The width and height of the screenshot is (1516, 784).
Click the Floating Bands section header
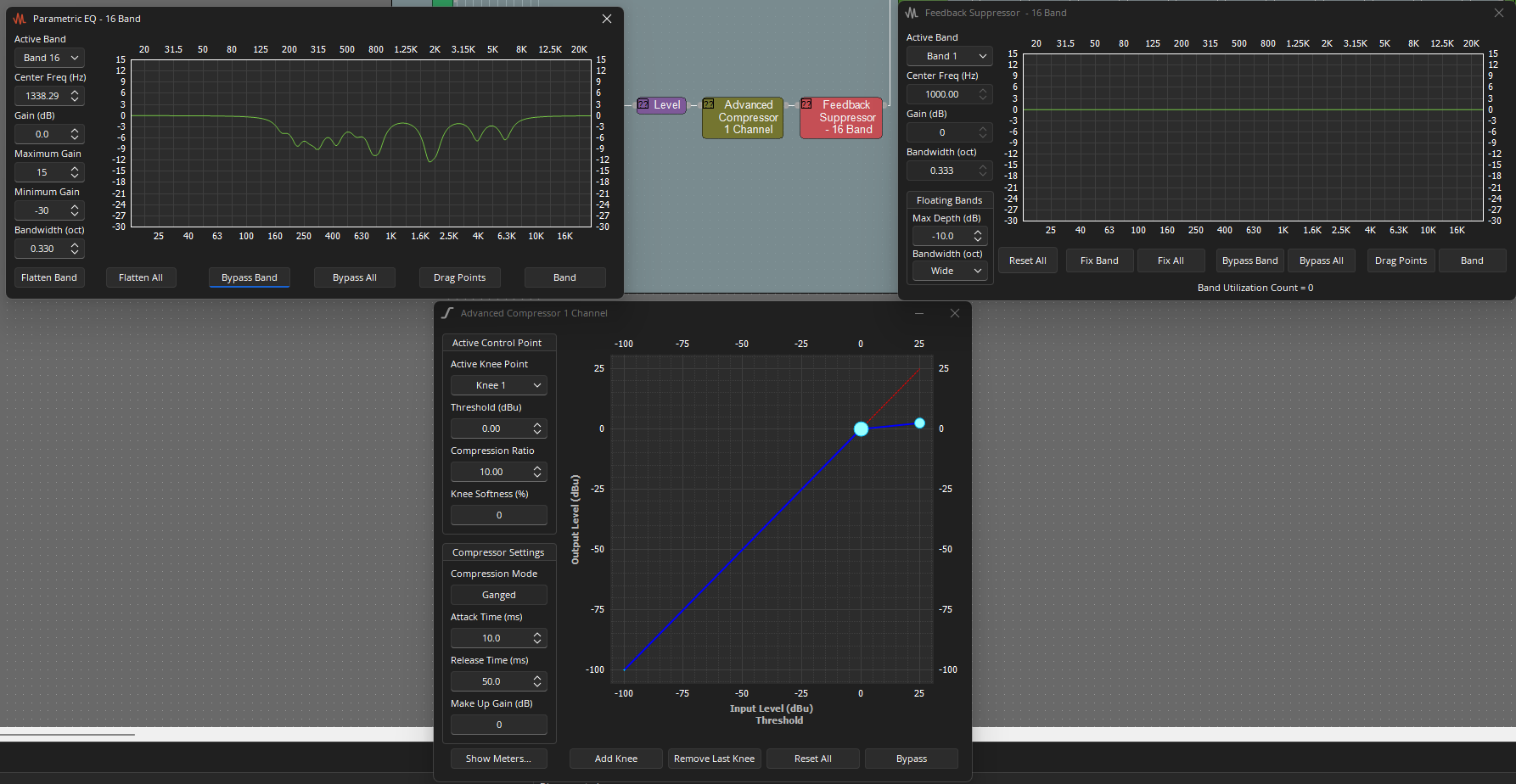tap(949, 200)
